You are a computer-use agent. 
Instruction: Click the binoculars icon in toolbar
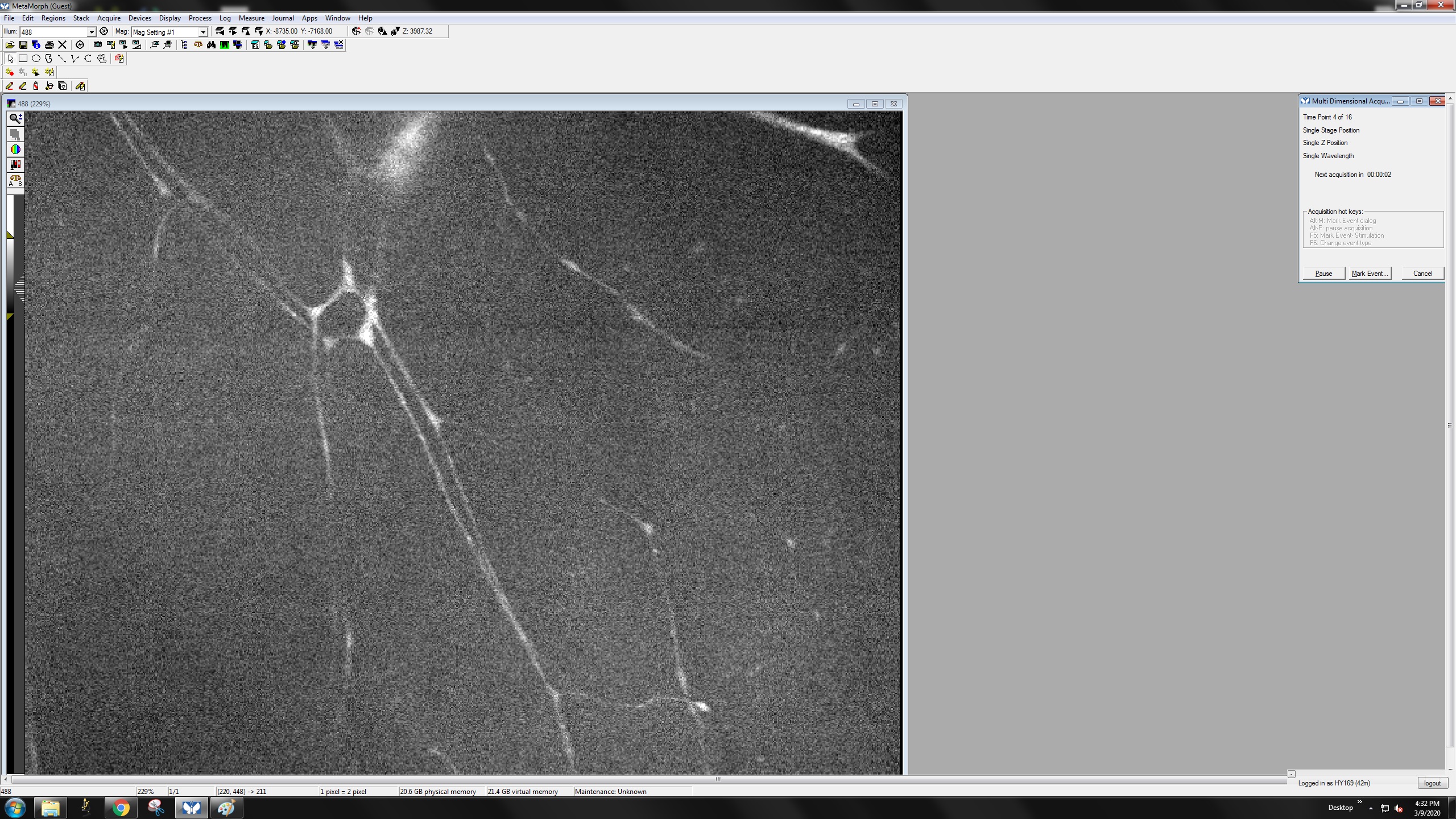coord(211,45)
